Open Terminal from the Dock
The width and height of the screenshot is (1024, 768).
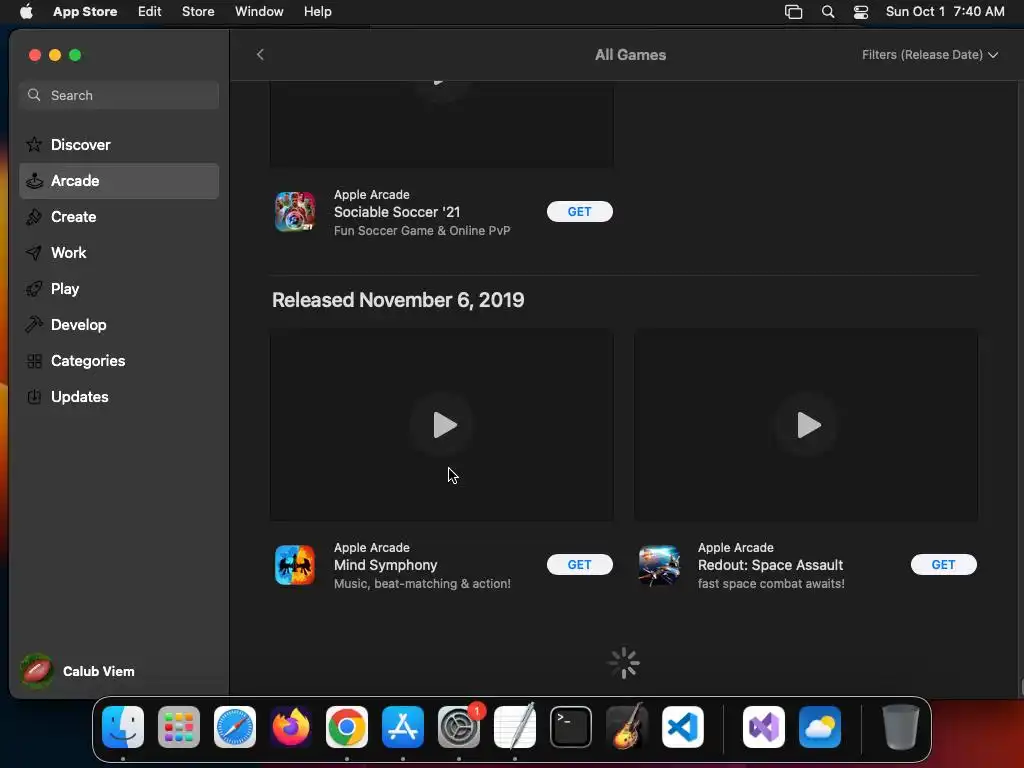(x=571, y=727)
